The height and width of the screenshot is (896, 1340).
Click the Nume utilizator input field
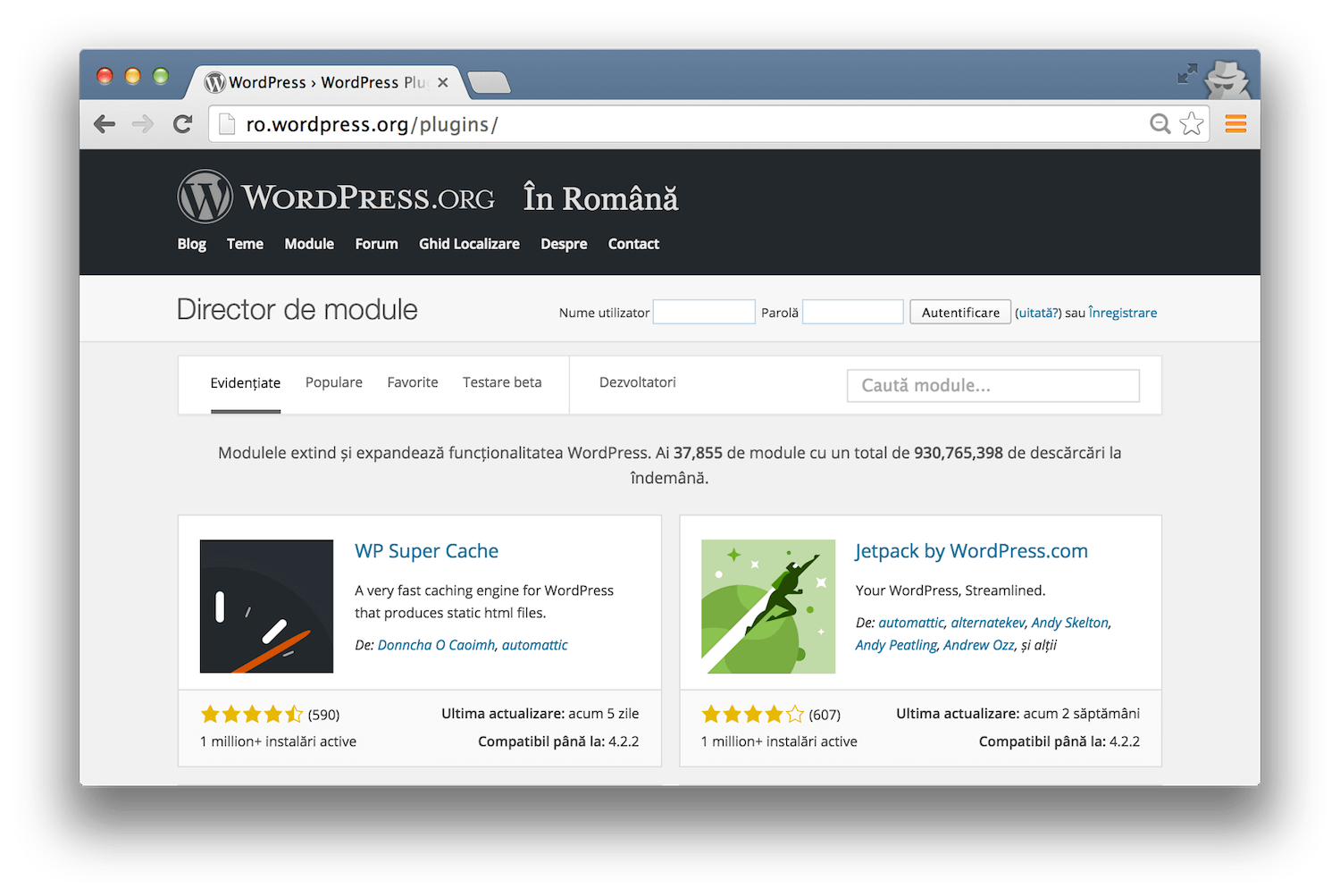pos(704,312)
